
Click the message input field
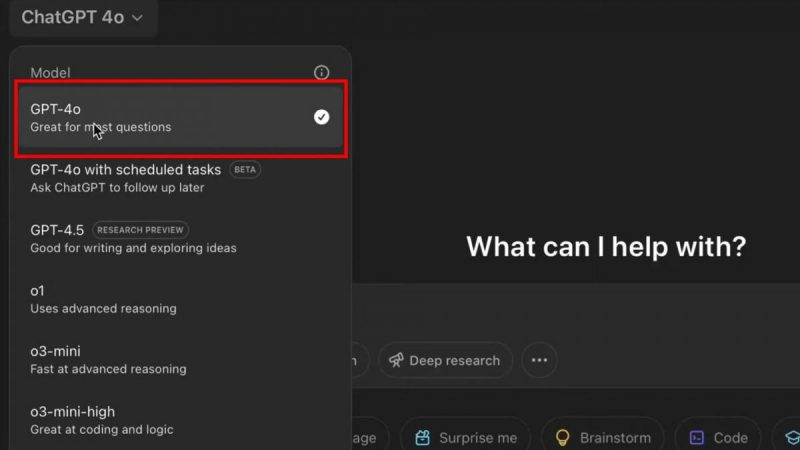pyautogui.click(x=576, y=311)
